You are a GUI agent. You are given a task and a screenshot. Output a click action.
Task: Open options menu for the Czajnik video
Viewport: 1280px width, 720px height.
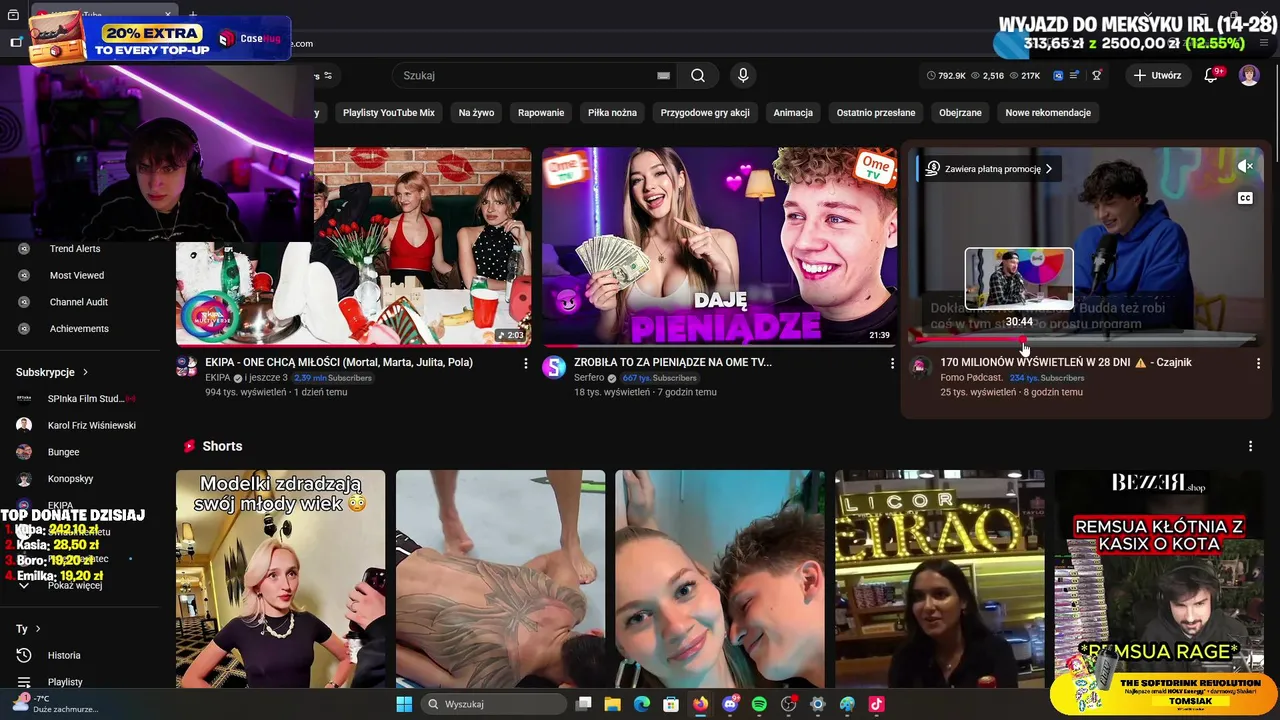point(1258,364)
